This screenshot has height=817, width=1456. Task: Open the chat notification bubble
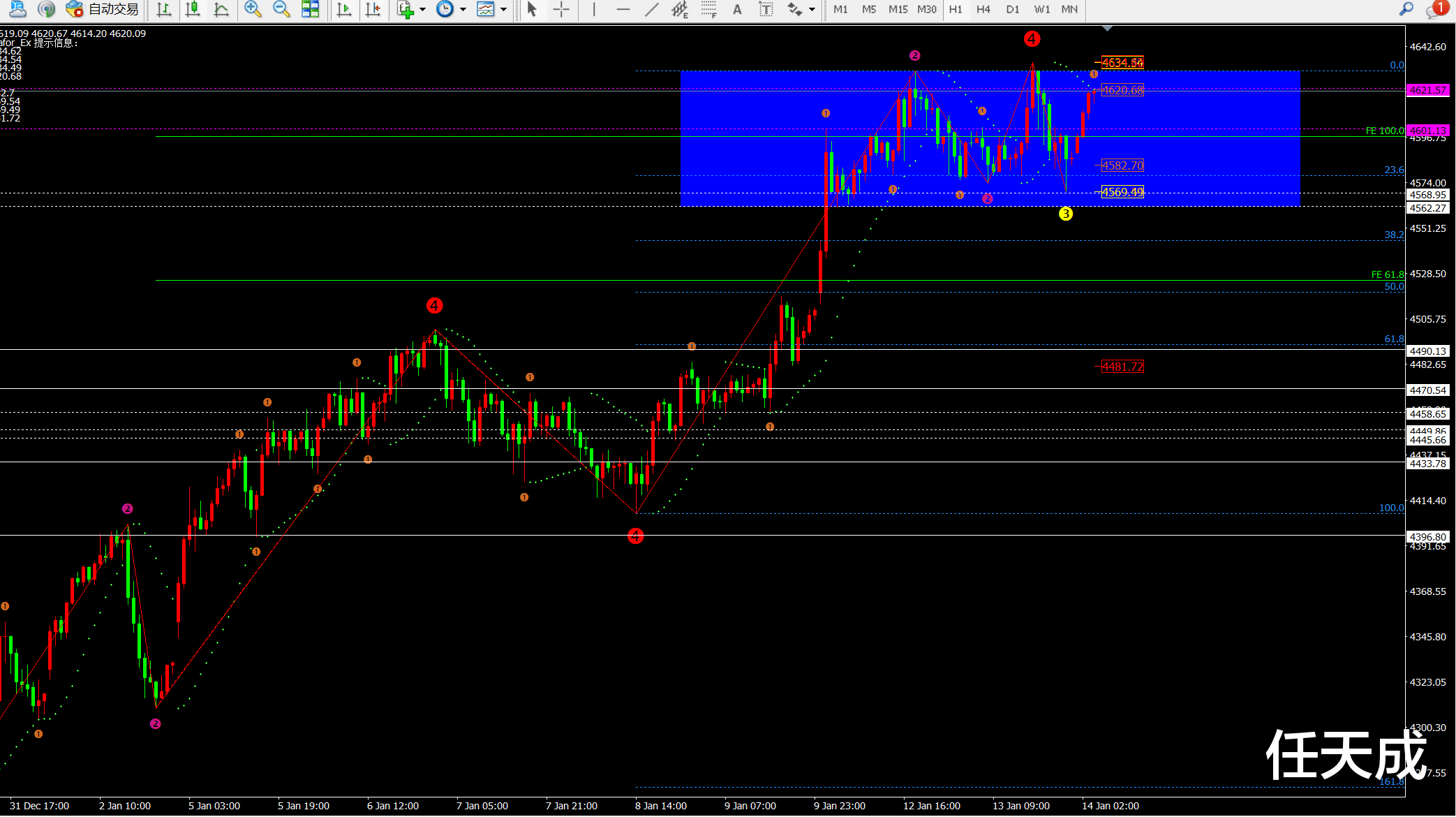point(1436,9)
